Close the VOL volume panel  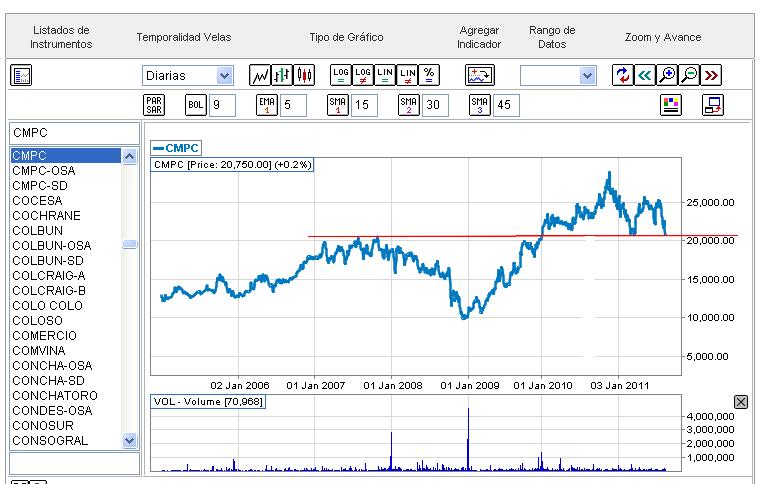(x=740, y=401)
